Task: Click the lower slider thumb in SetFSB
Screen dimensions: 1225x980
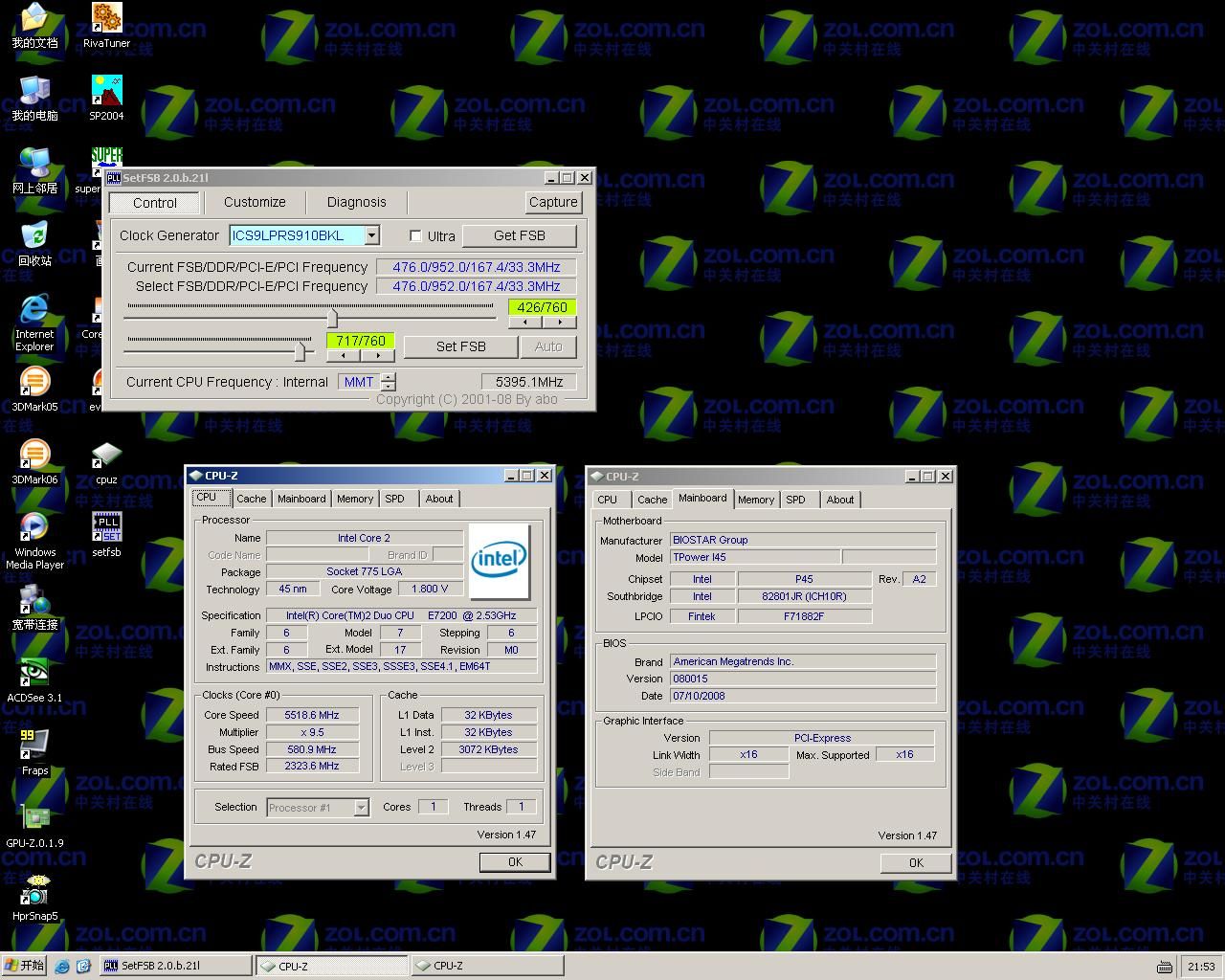Action: [x=300, y=350]
